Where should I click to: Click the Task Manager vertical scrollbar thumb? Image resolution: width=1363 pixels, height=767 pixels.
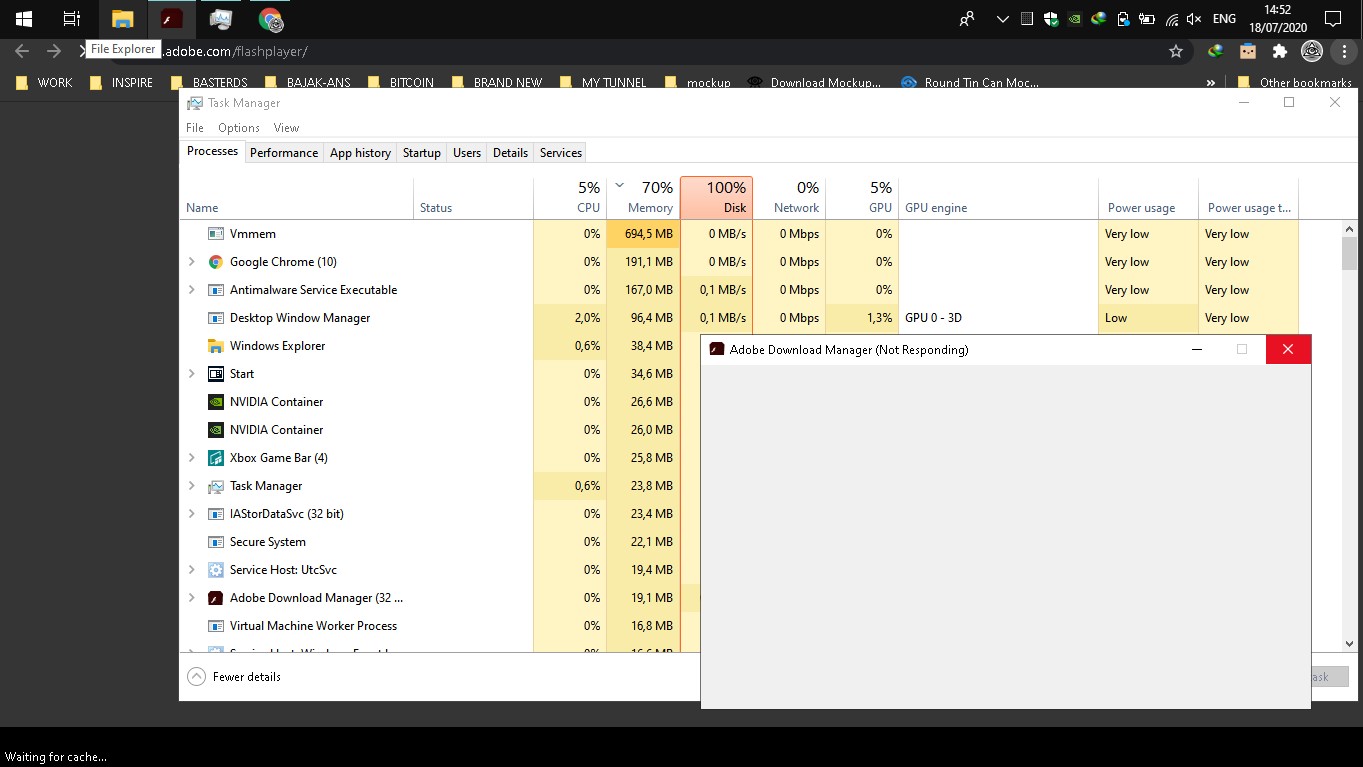(x=1349, y=254)
